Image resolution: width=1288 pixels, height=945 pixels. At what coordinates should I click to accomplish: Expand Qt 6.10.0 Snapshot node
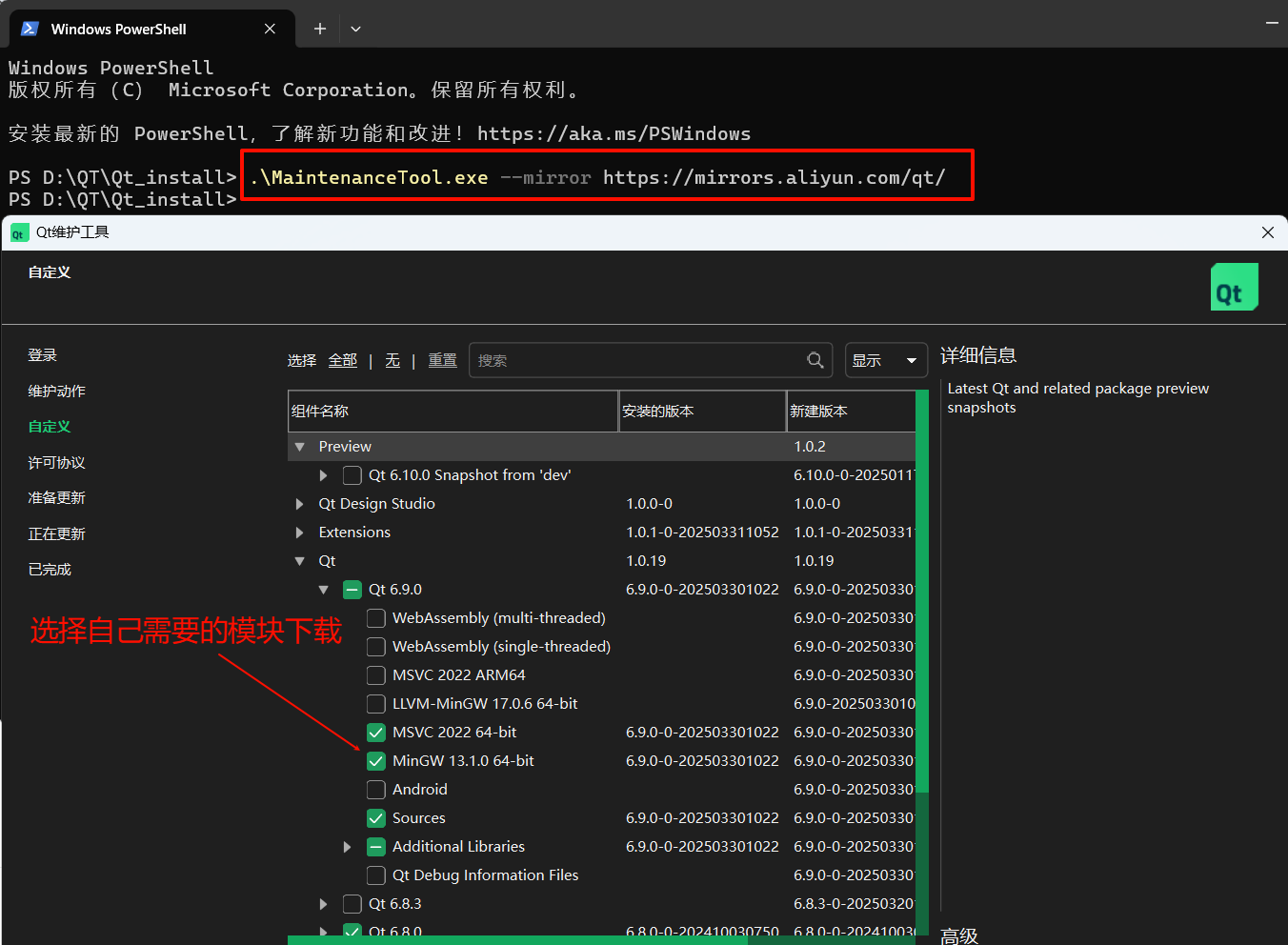pos(324,475)
